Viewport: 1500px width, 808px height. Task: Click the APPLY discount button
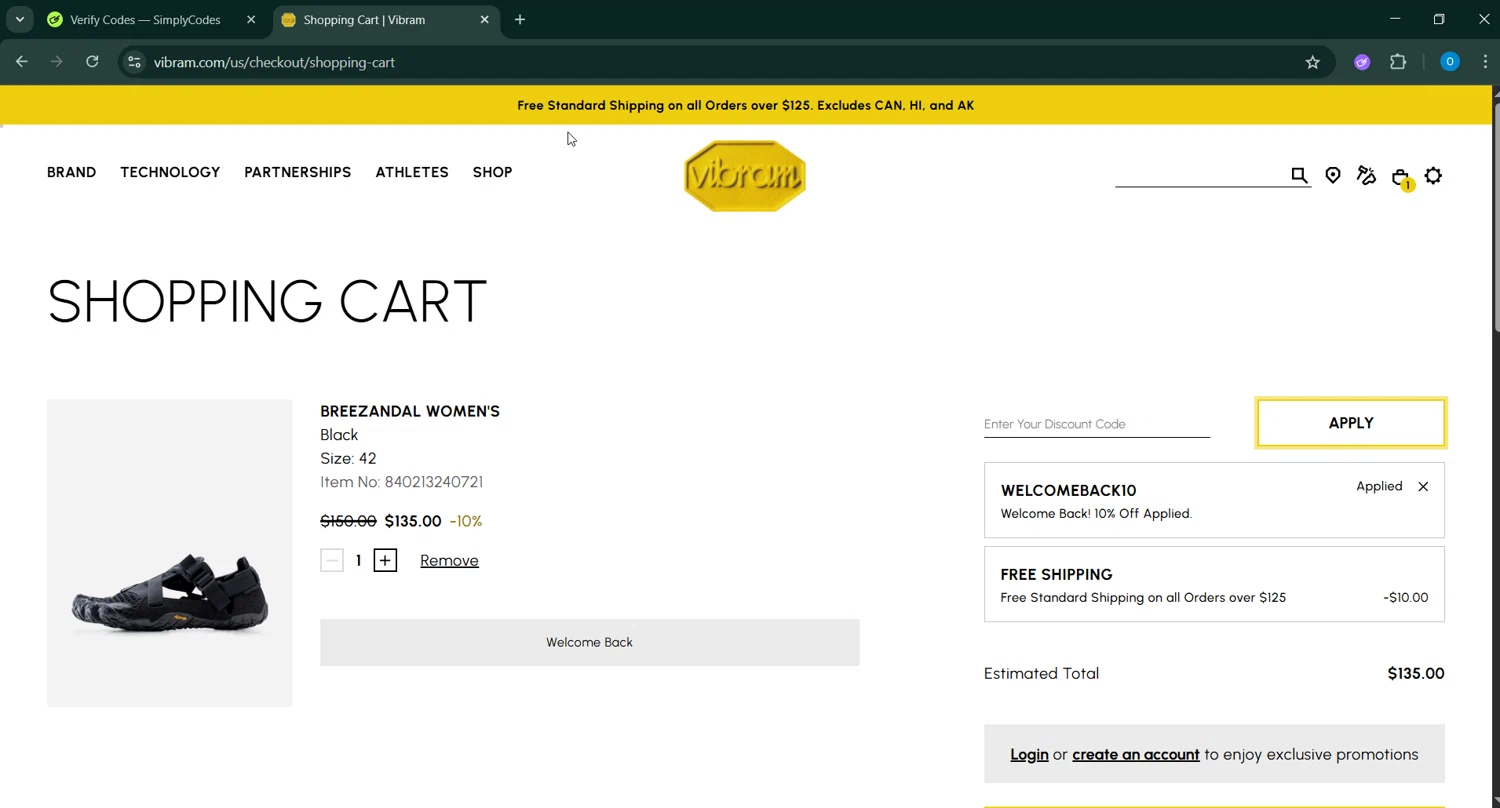1351,423
